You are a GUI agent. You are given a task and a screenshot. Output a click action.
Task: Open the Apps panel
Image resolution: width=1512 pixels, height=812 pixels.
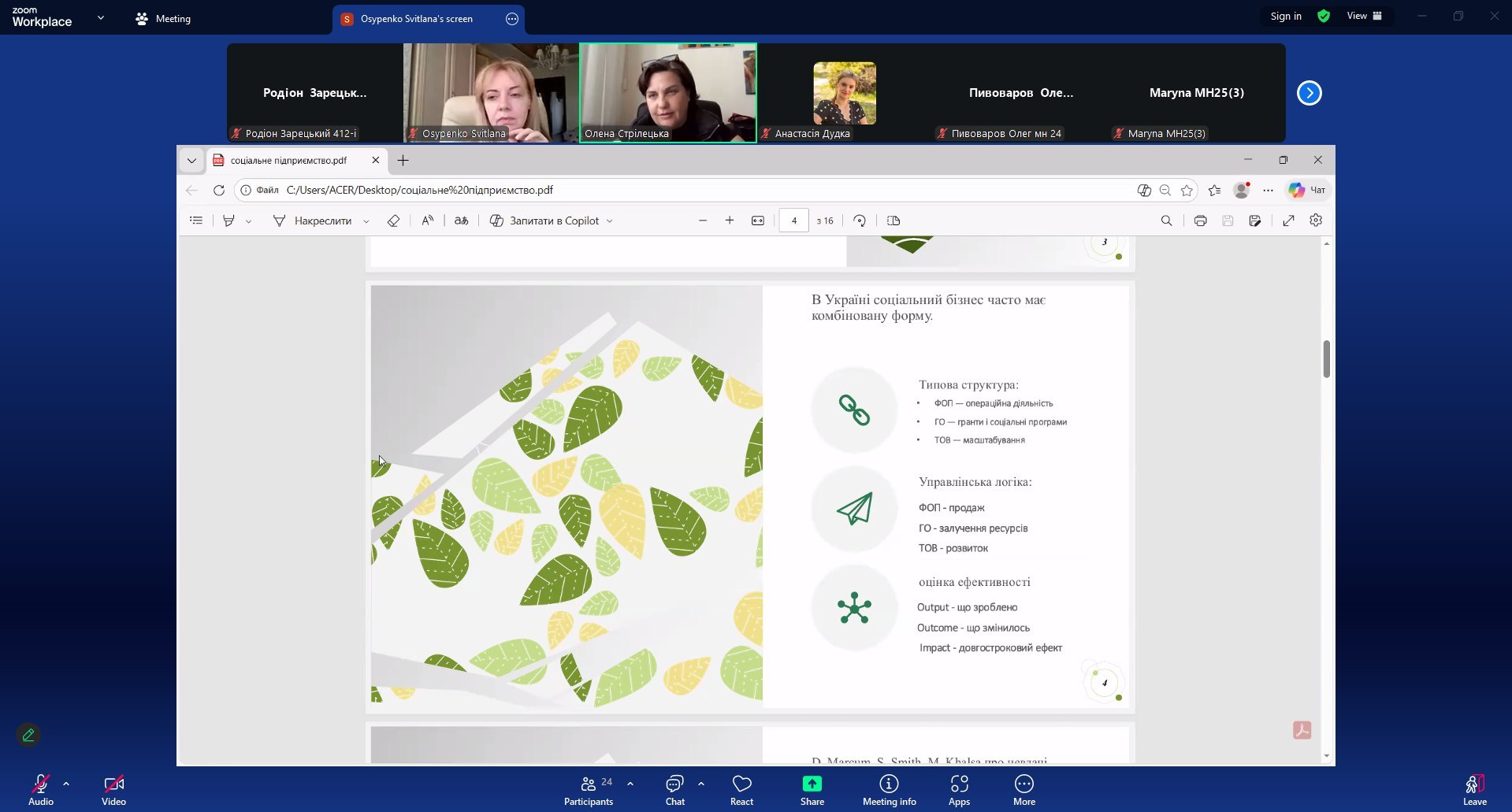pyautogui.click(x=959, y=789)
